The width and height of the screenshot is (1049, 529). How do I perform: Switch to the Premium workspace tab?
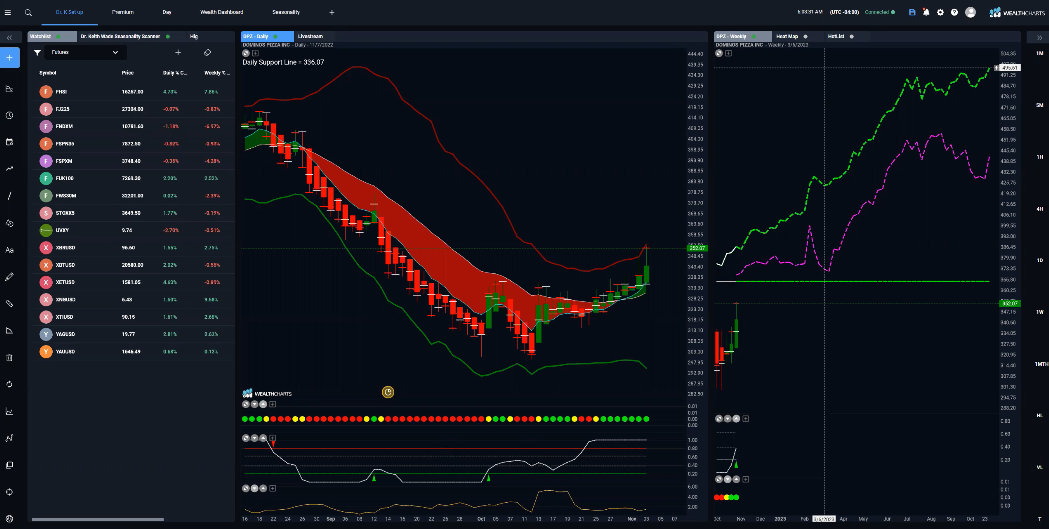pyautogui.click(x=122, y=12)
